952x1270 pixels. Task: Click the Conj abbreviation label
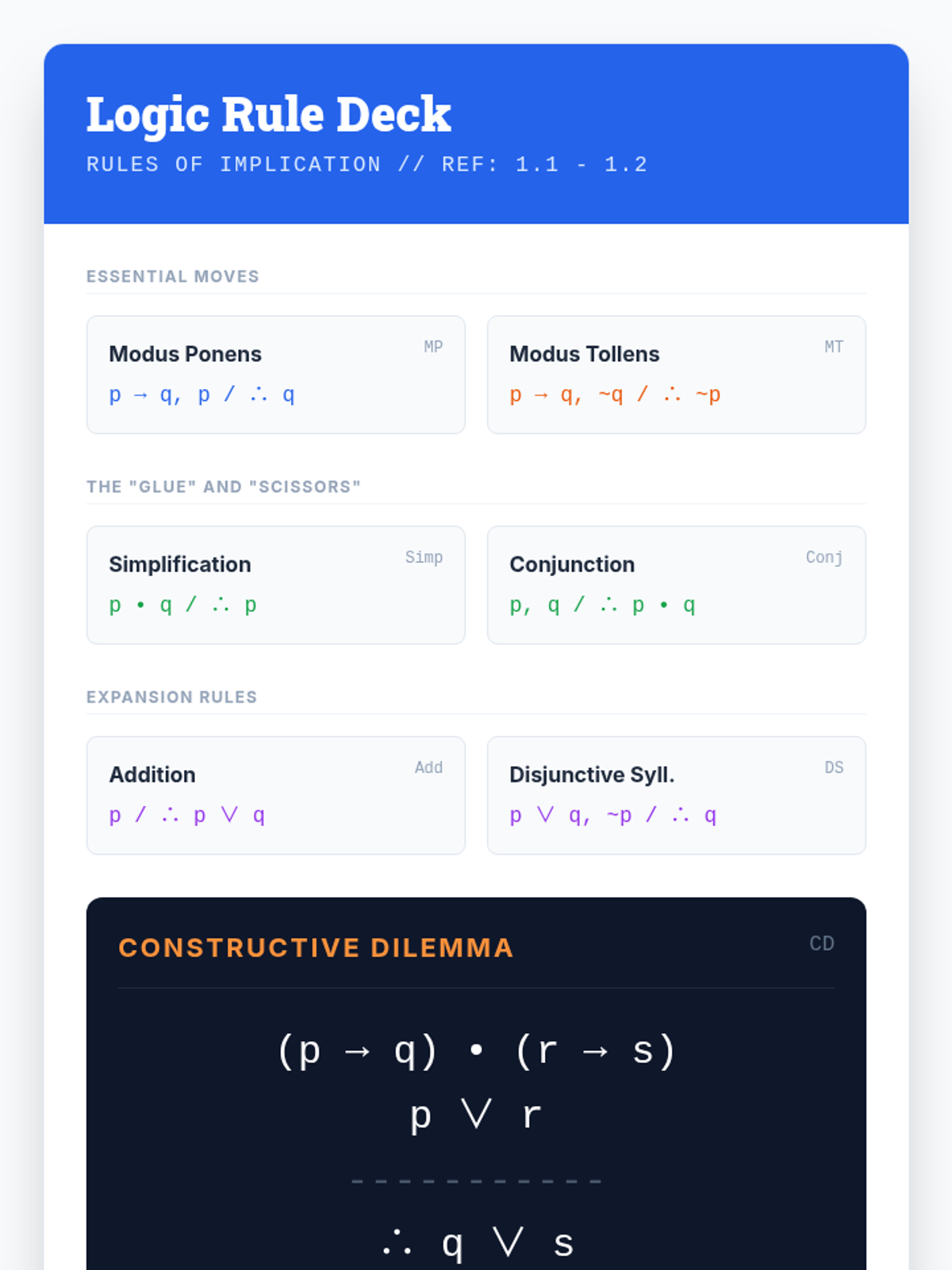click(x=823, y=557)
